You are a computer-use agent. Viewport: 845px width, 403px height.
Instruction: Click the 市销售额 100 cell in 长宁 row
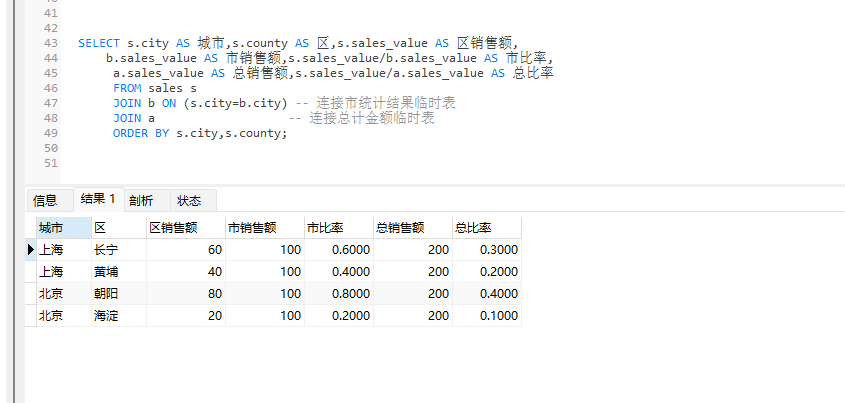pyautogui.click(x=265, y=250)
